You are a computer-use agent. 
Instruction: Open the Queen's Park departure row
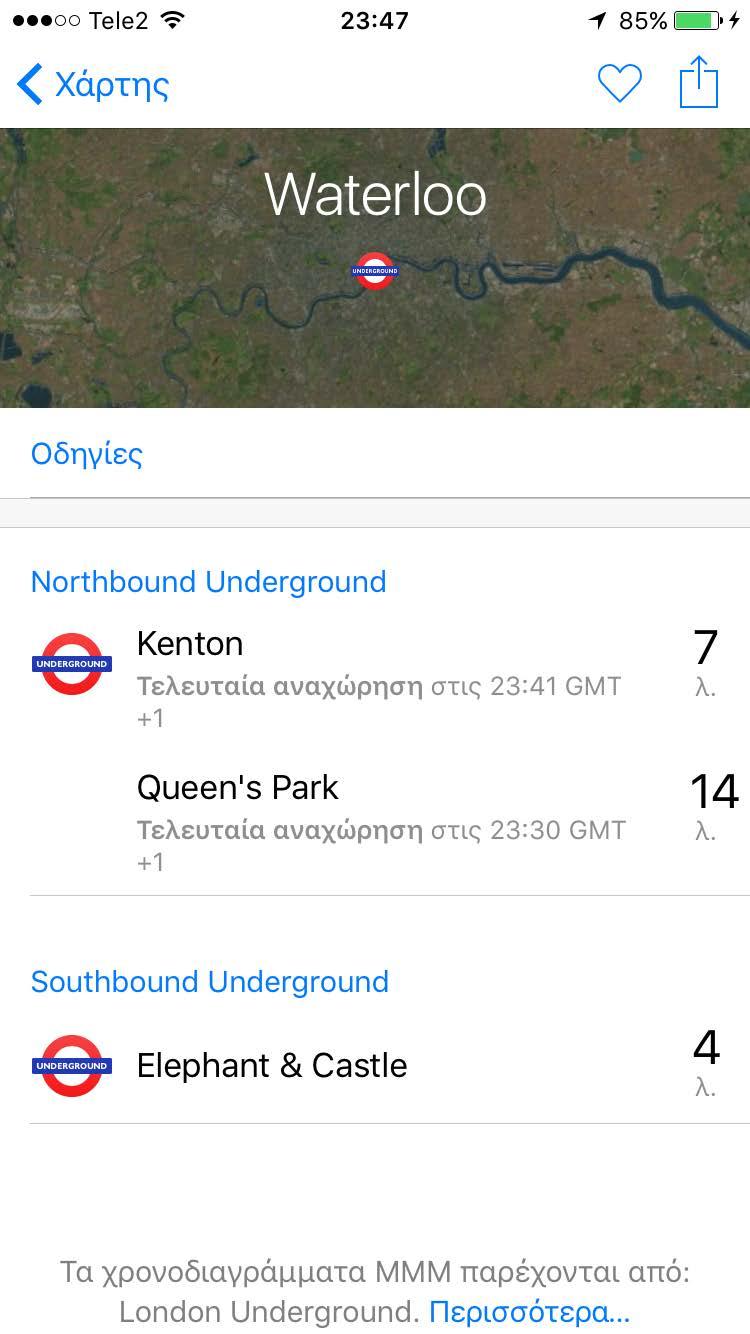click(380, 822)
